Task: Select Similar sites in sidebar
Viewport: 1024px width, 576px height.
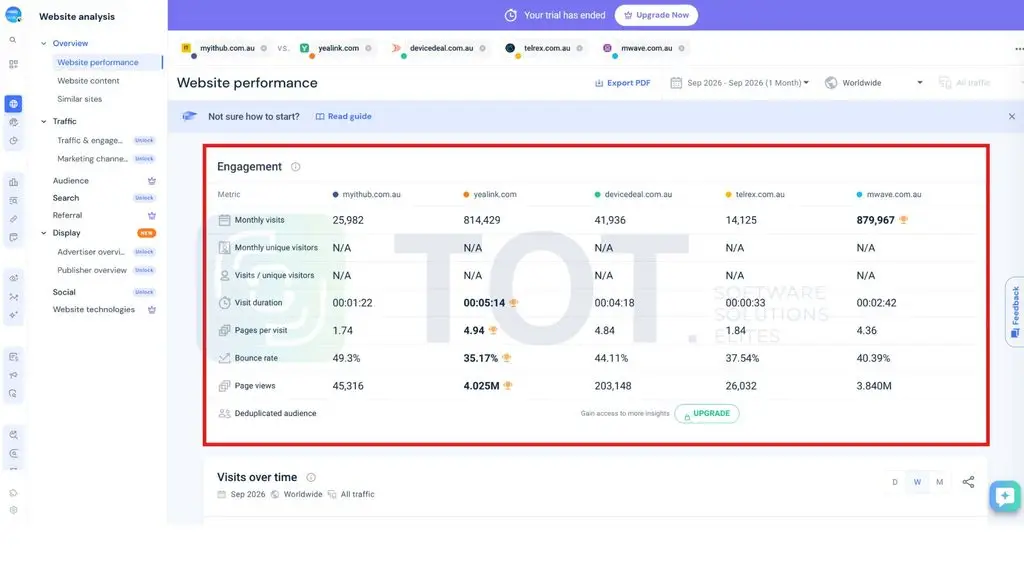Action: click(80, 99)
